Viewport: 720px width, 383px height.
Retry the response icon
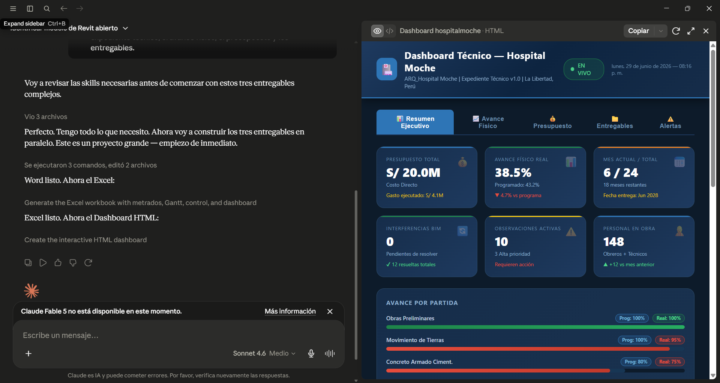[x=88, y=263]
